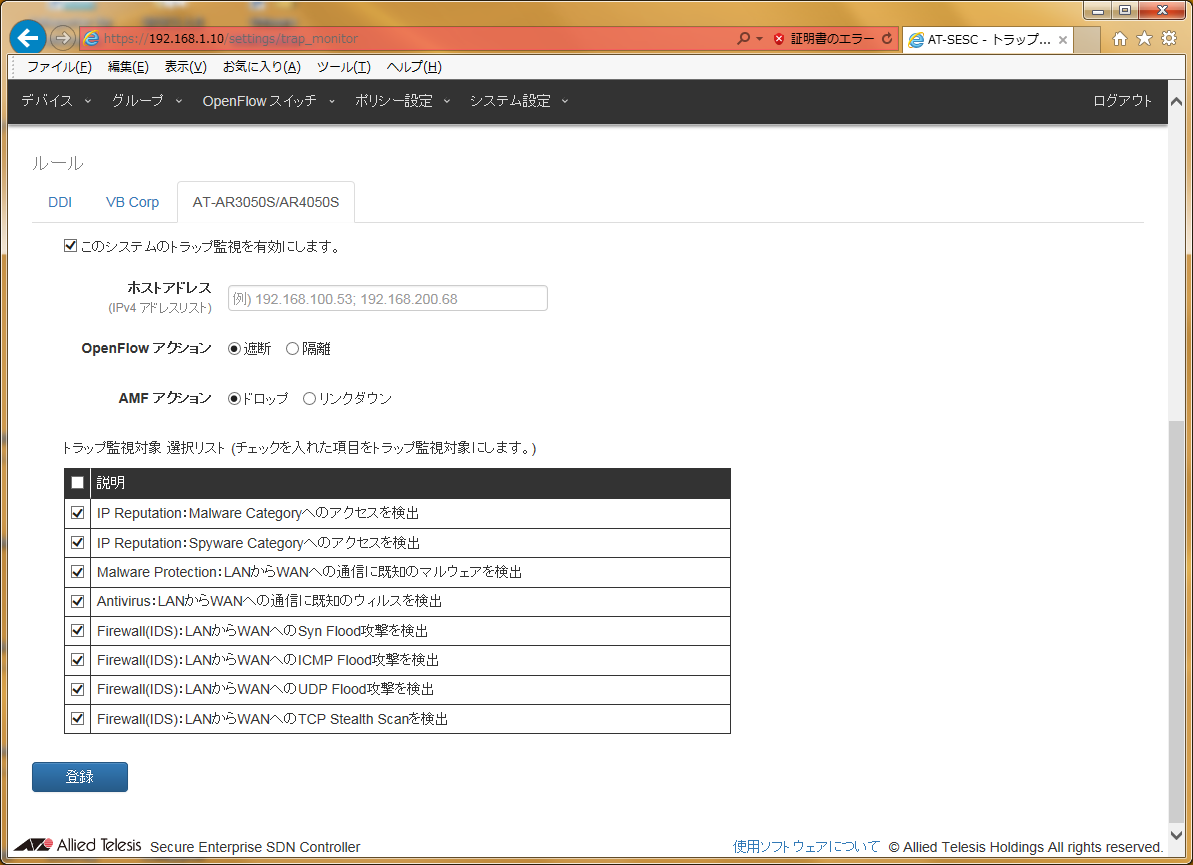1193x865 pixels.
Task: Open the お気に入り(A) menu
Action: (262, 67)
